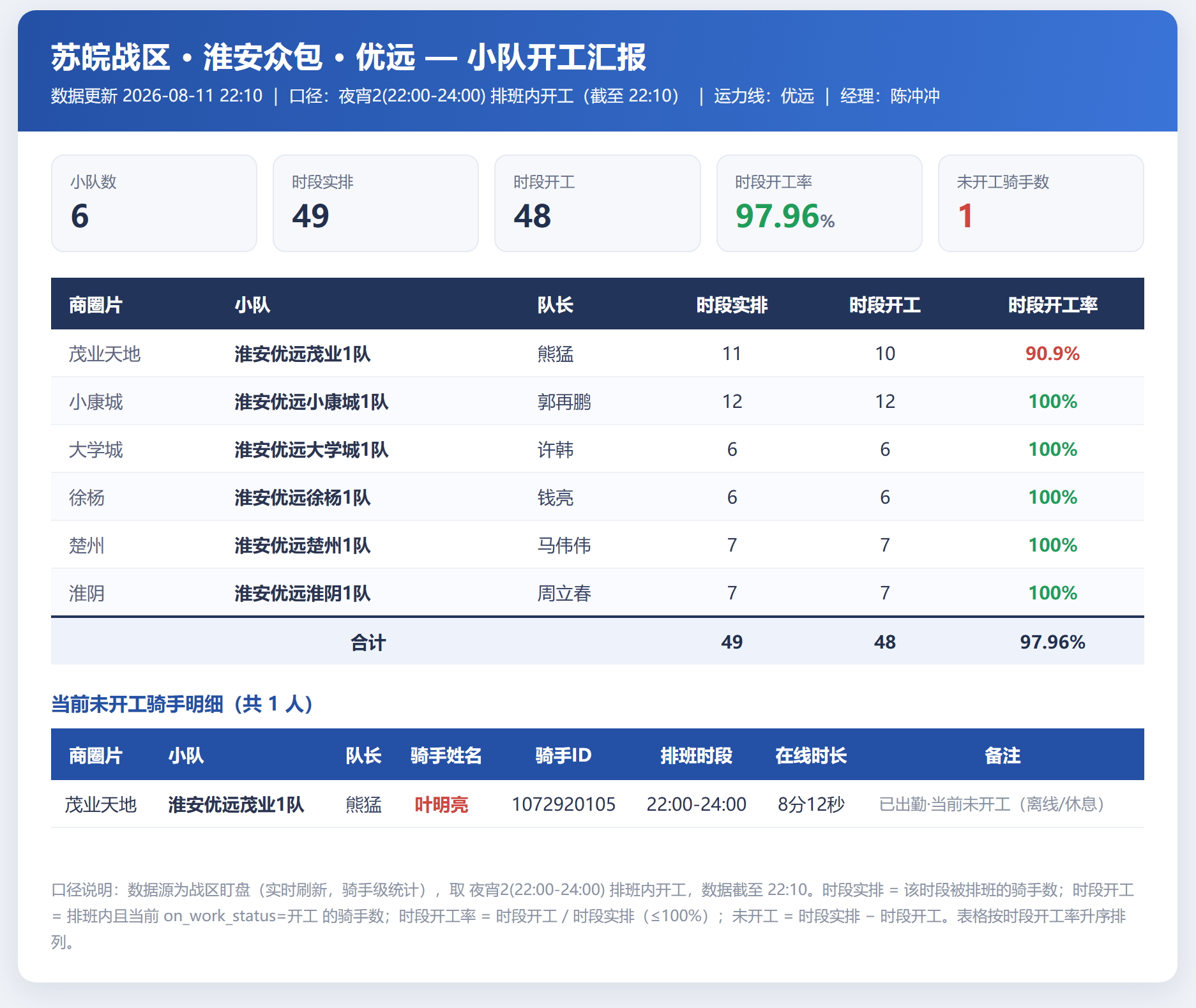Click the 小康城 cell
This screenshot has height=1008, width=1196.
95,401
